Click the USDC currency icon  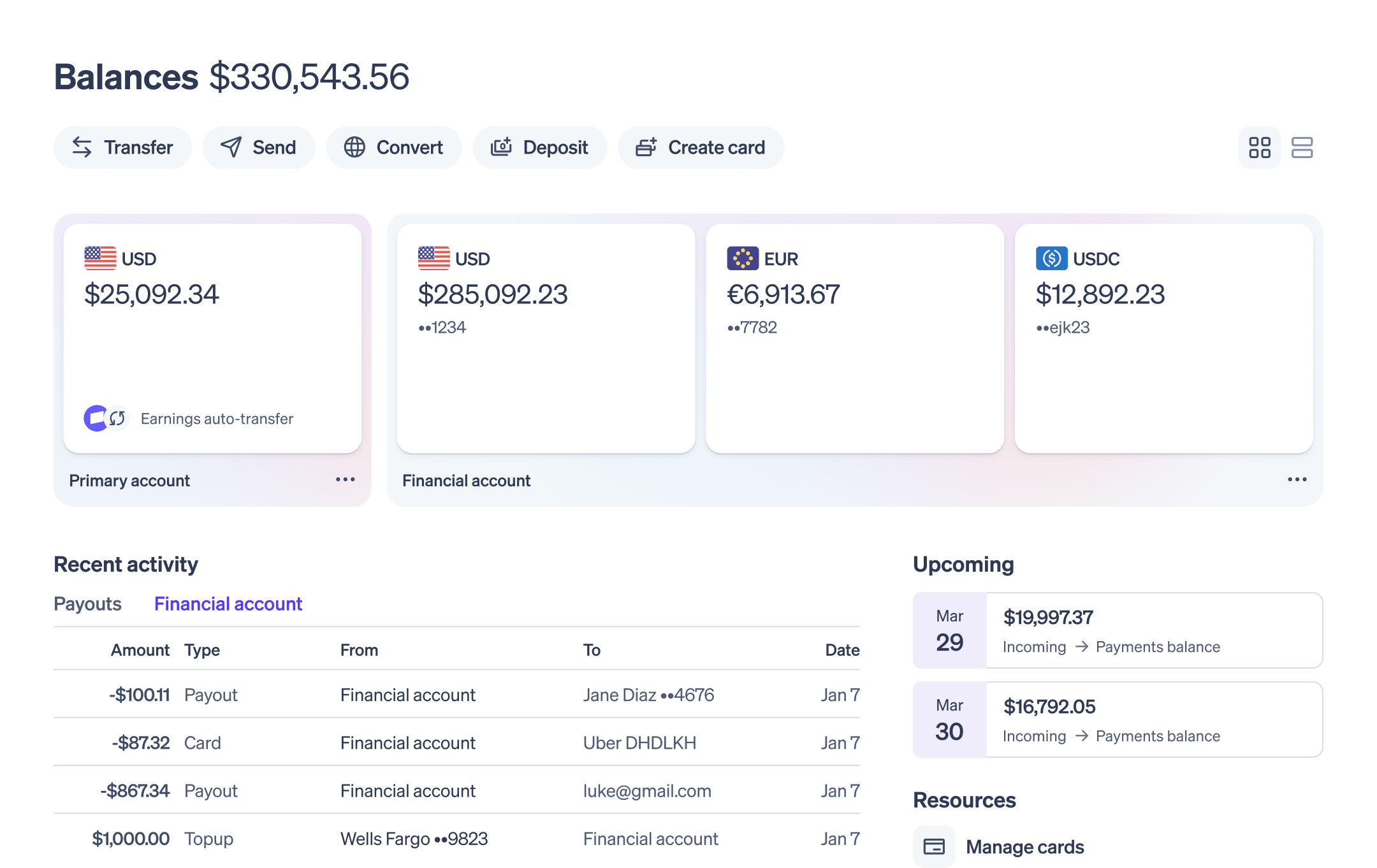1051,258
